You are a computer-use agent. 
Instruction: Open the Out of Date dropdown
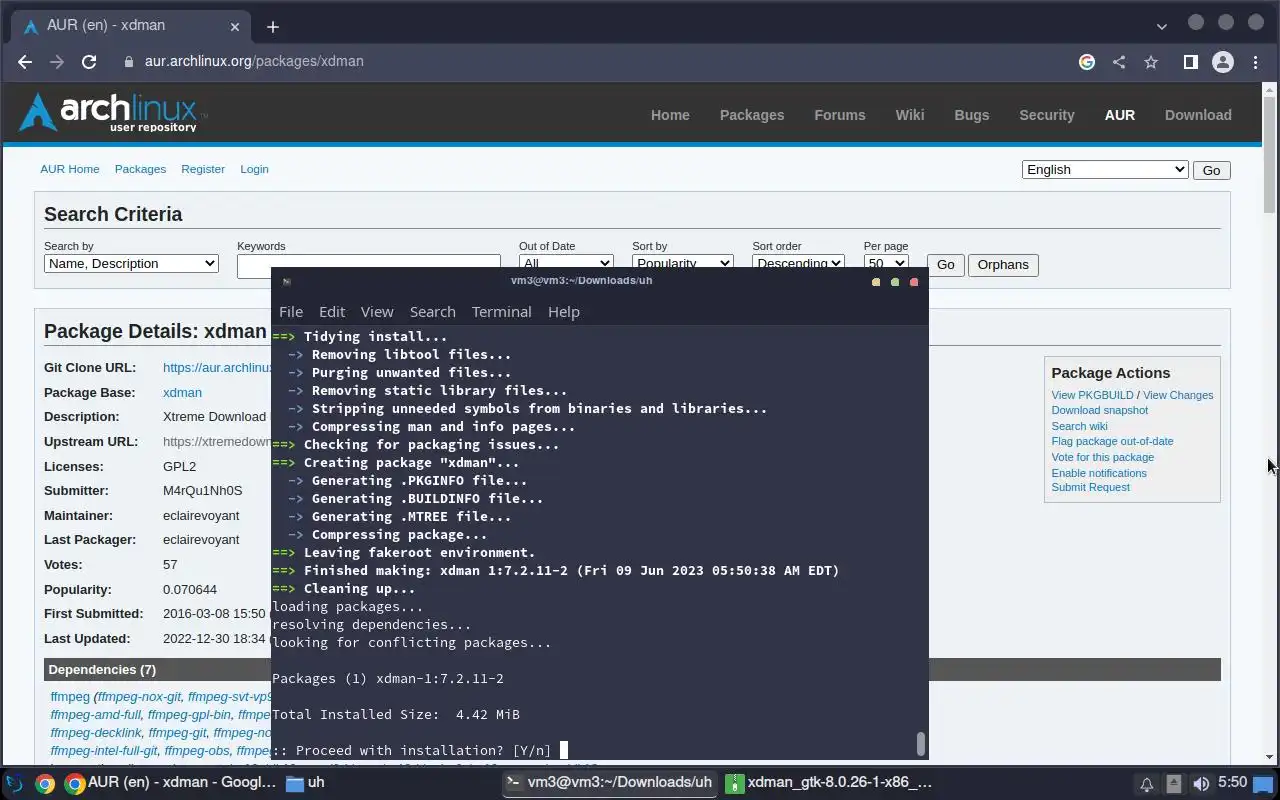pos(566,261)
